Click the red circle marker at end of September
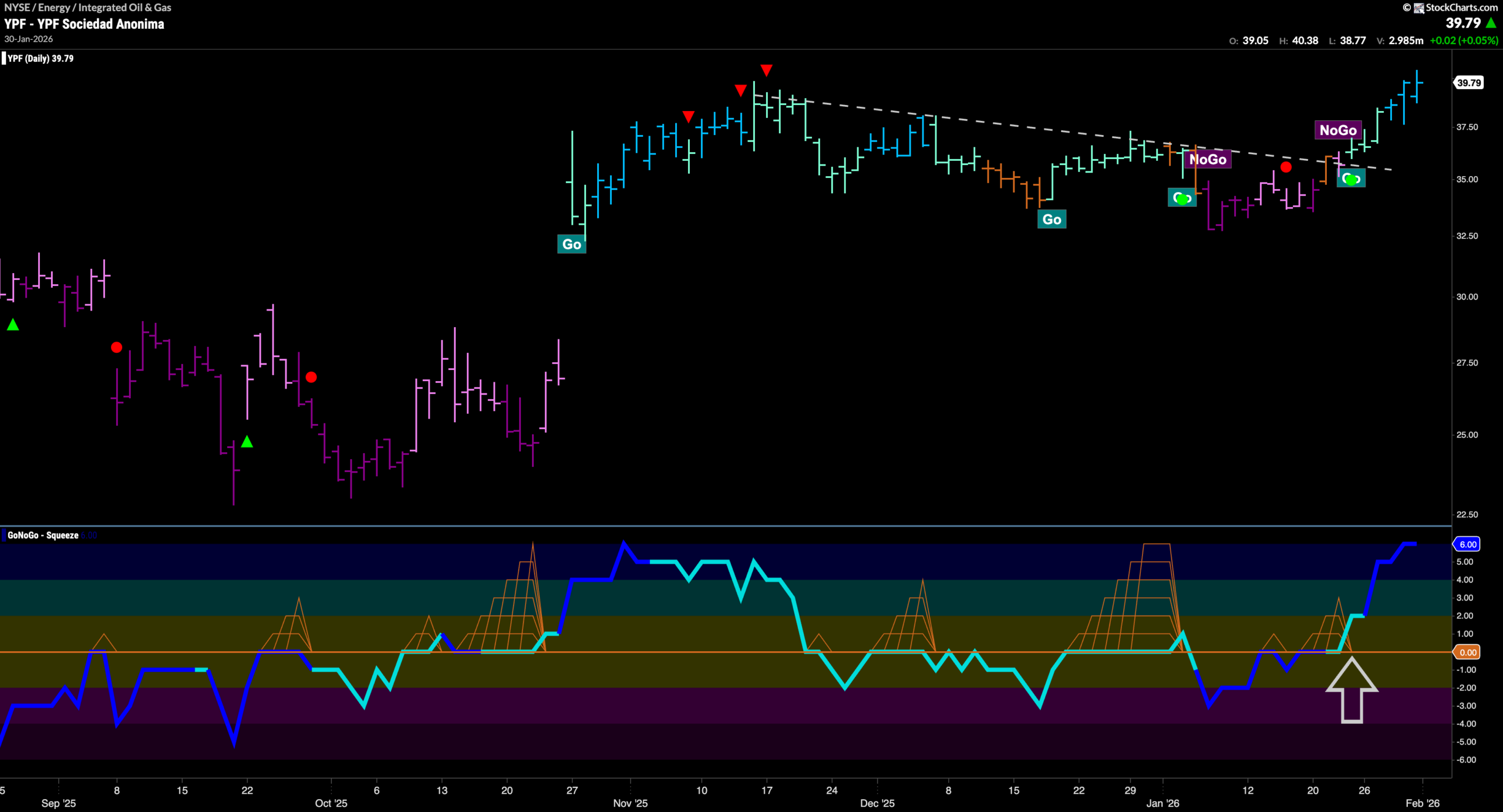Image resolution: width=1503 pixels, height=812 pixels. click(311, 377)
